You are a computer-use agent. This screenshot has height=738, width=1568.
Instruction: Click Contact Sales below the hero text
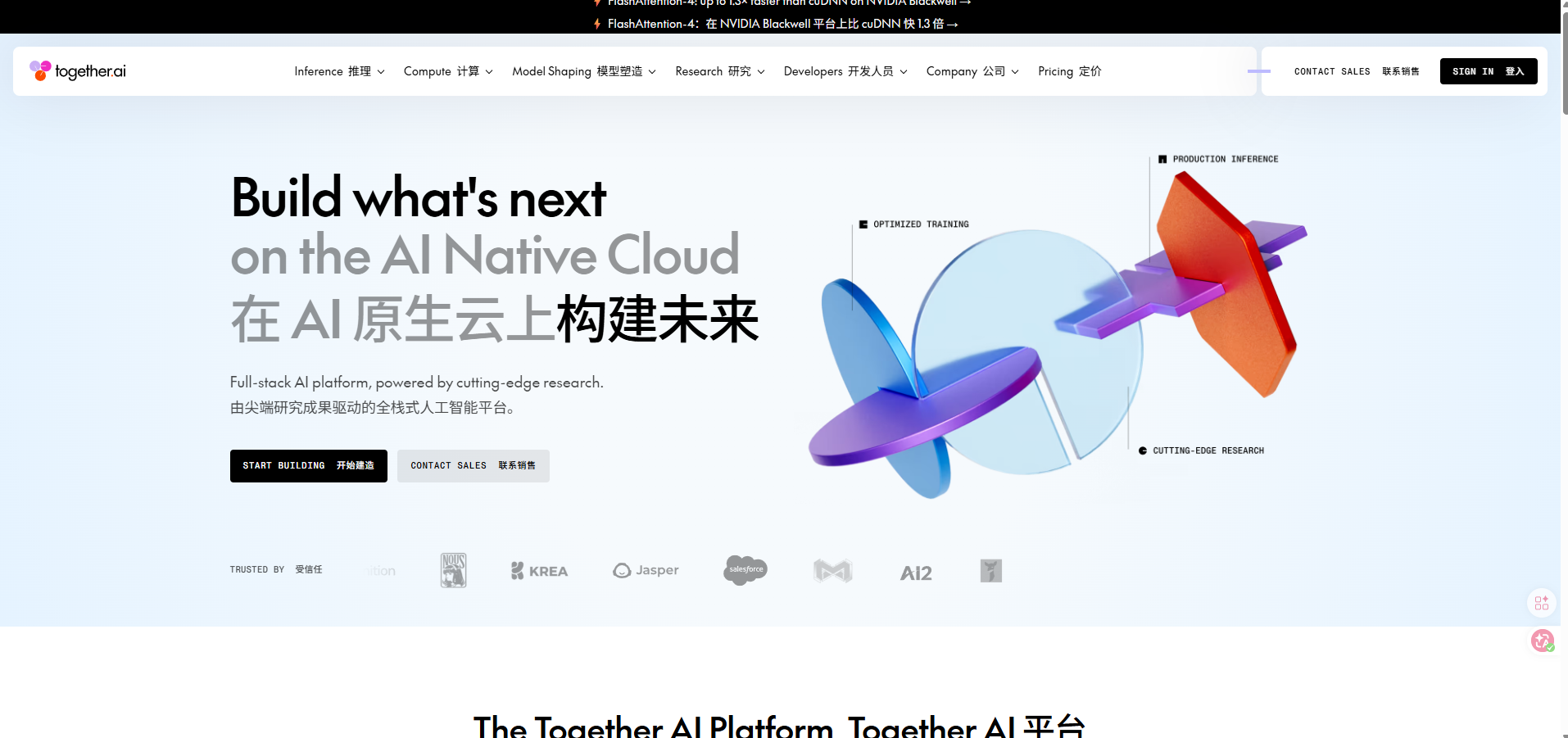coord(474,466)
